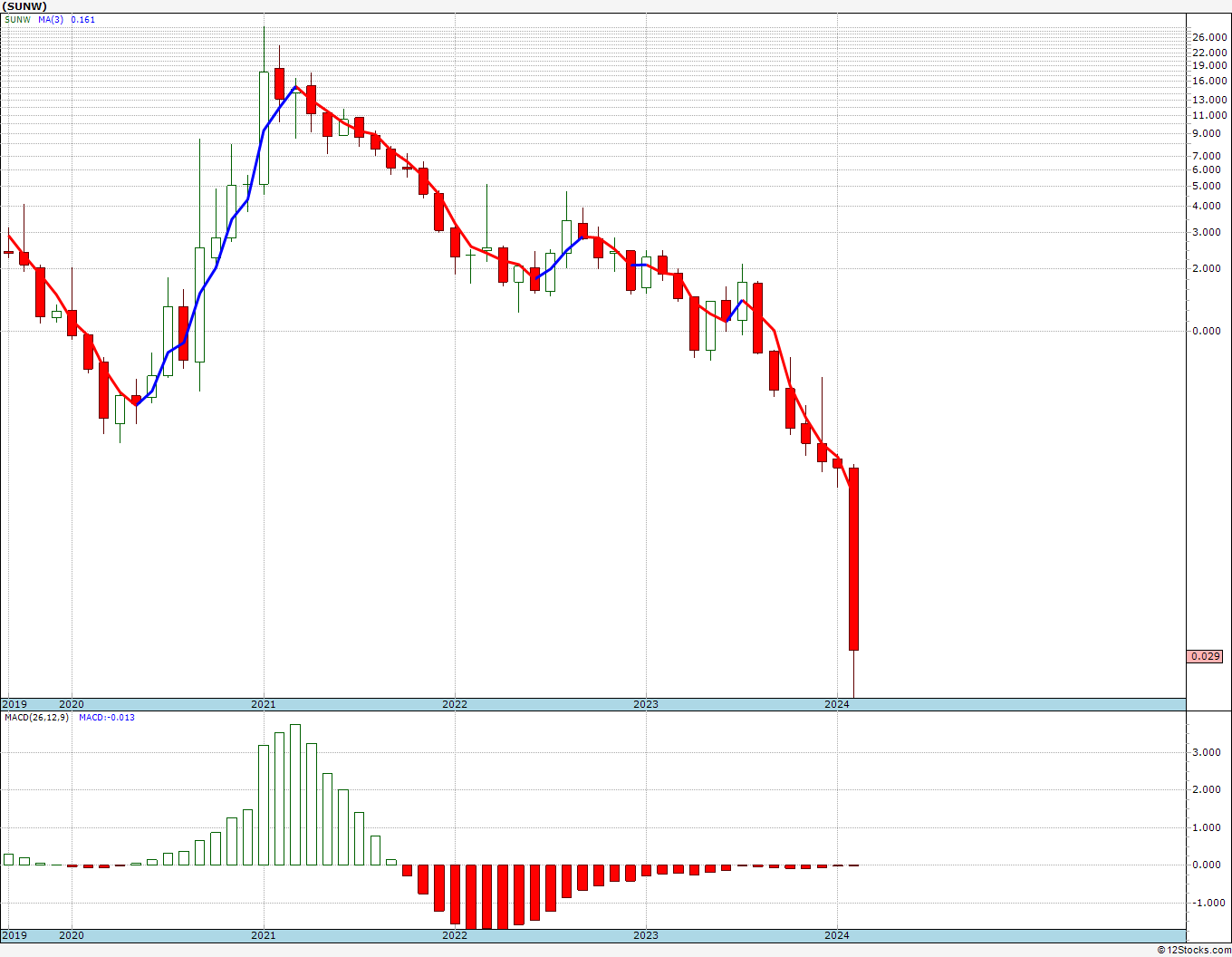Click the MACD(26,12,9) indicator label

[36, 718]
